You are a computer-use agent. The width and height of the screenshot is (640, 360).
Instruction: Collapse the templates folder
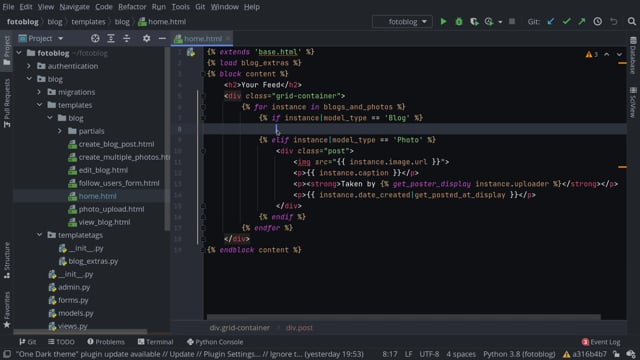[x=39, y=105]
